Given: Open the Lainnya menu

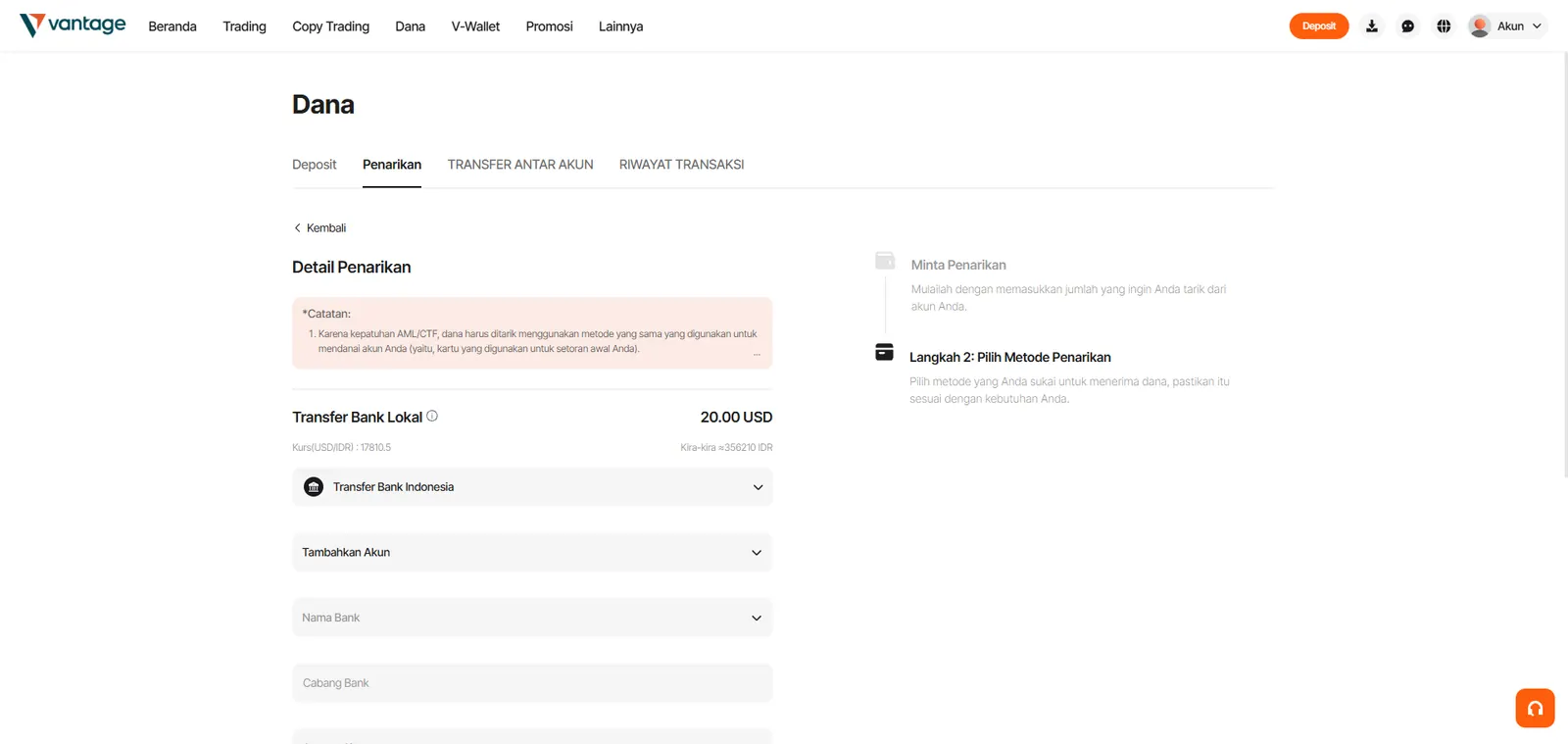Looking at the screenshot, I should 621,26.
